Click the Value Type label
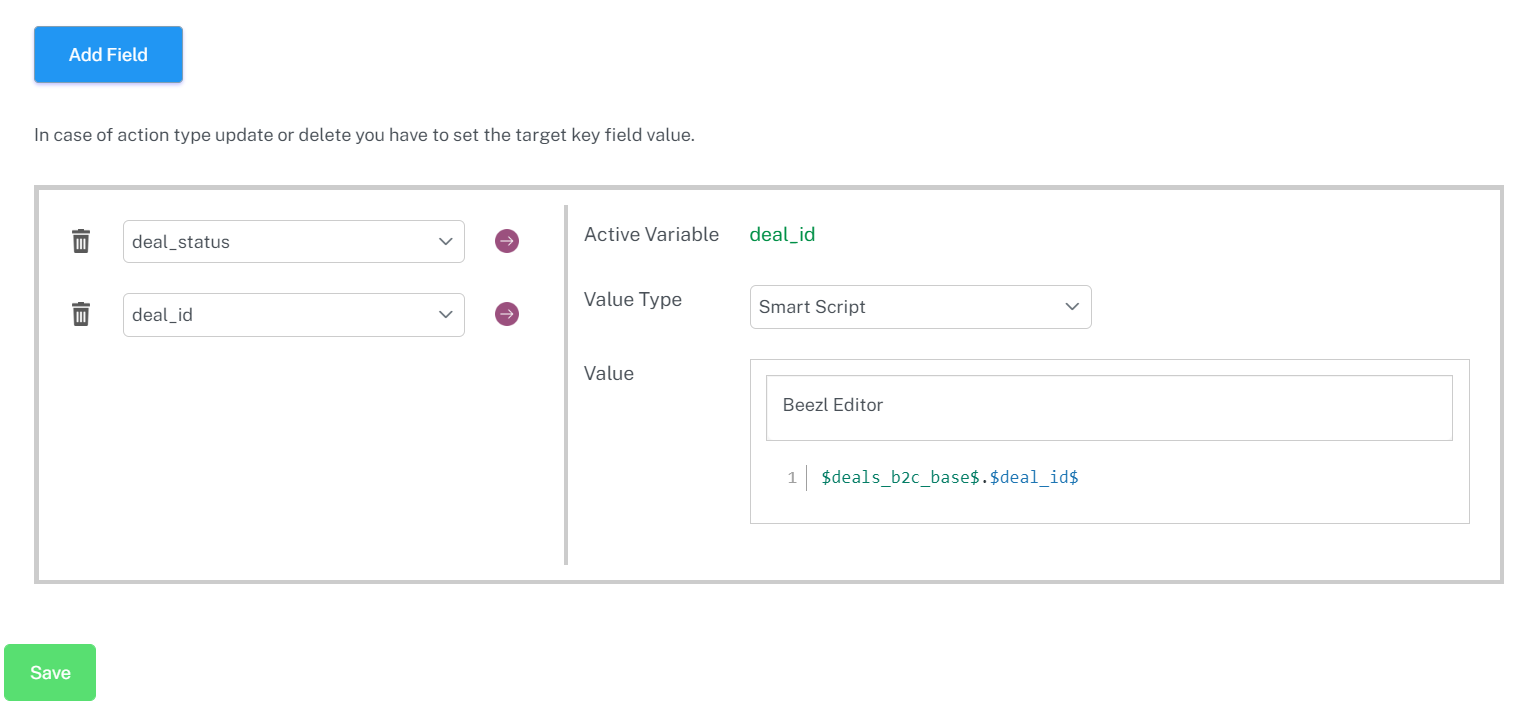Viewport: 1538px width, 722px height. coord(632,299)
